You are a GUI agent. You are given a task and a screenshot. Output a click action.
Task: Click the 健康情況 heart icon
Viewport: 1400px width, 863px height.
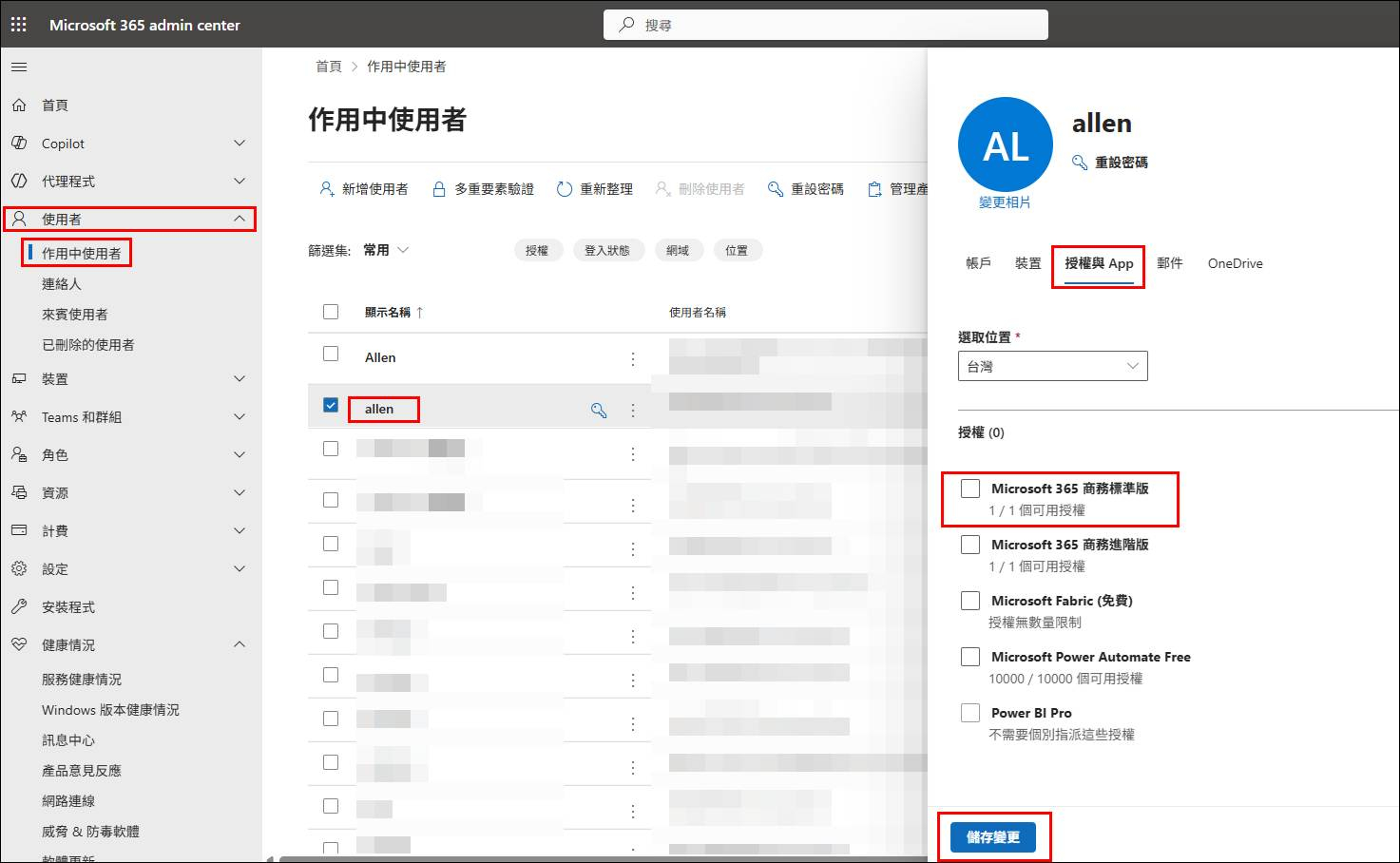pyautogui.click(x=19, y=645)
